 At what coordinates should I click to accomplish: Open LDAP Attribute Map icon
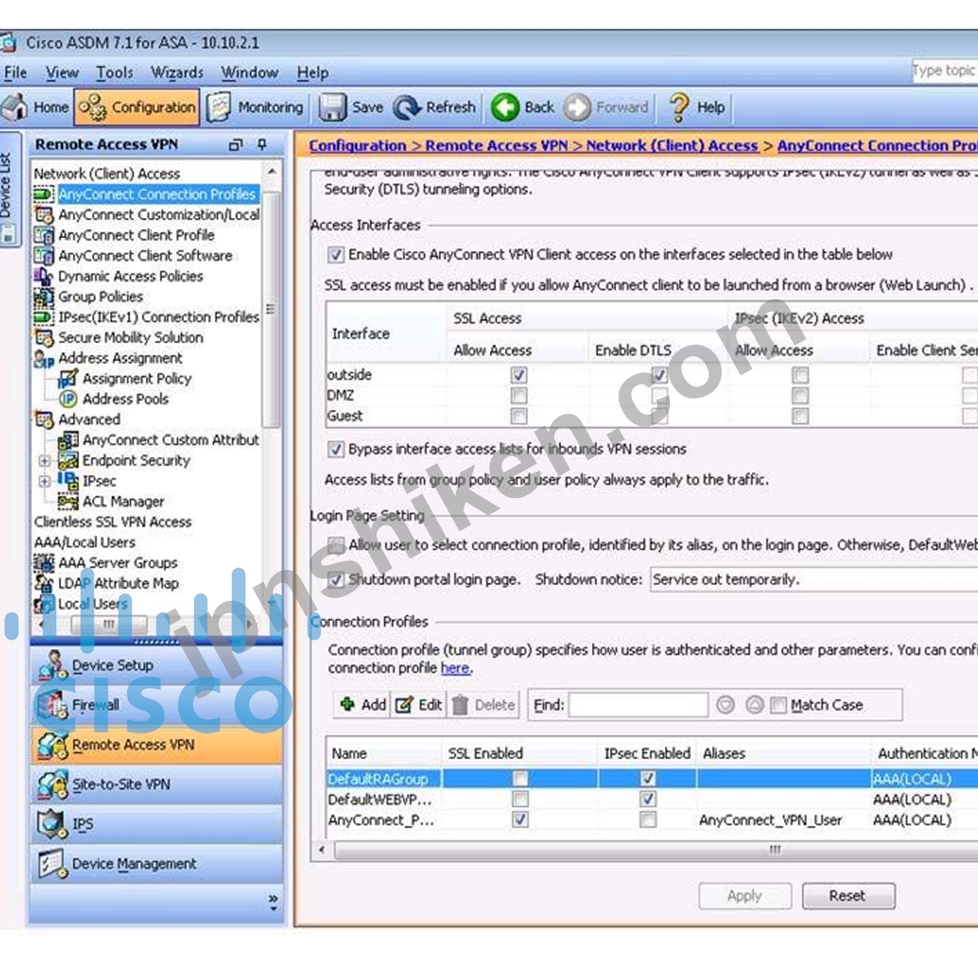(x=44, y=583)
